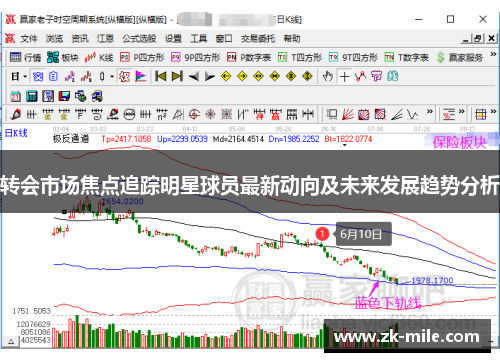Open the 9T四方形 tool
Screen dimensions: 500x362
(353, 58)
